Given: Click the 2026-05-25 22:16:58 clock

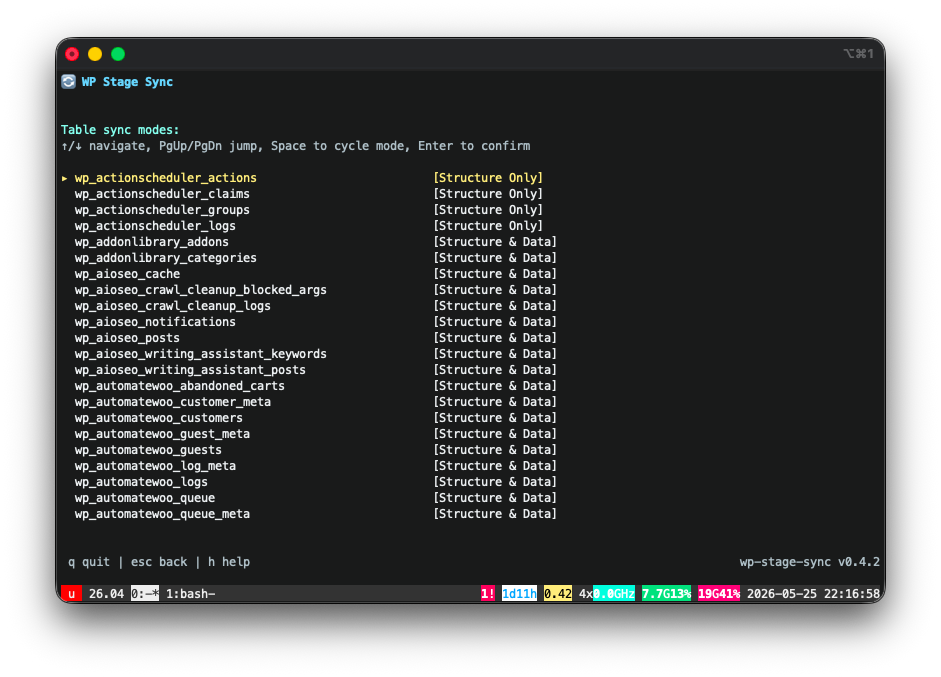Looking at the screenshot, I should click(x=813, y=594).
